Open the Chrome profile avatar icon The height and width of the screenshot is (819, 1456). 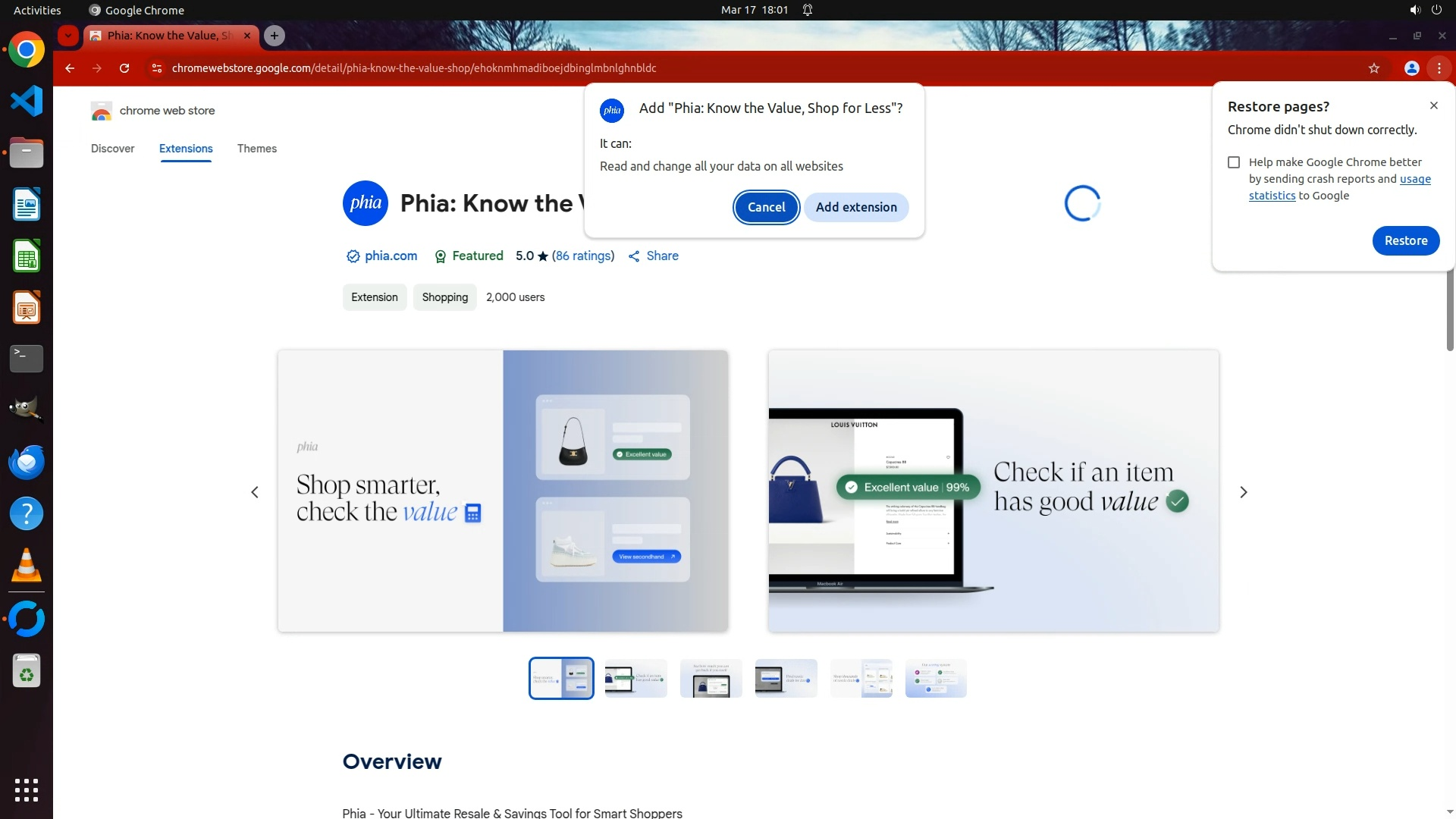pos(1411,68)
